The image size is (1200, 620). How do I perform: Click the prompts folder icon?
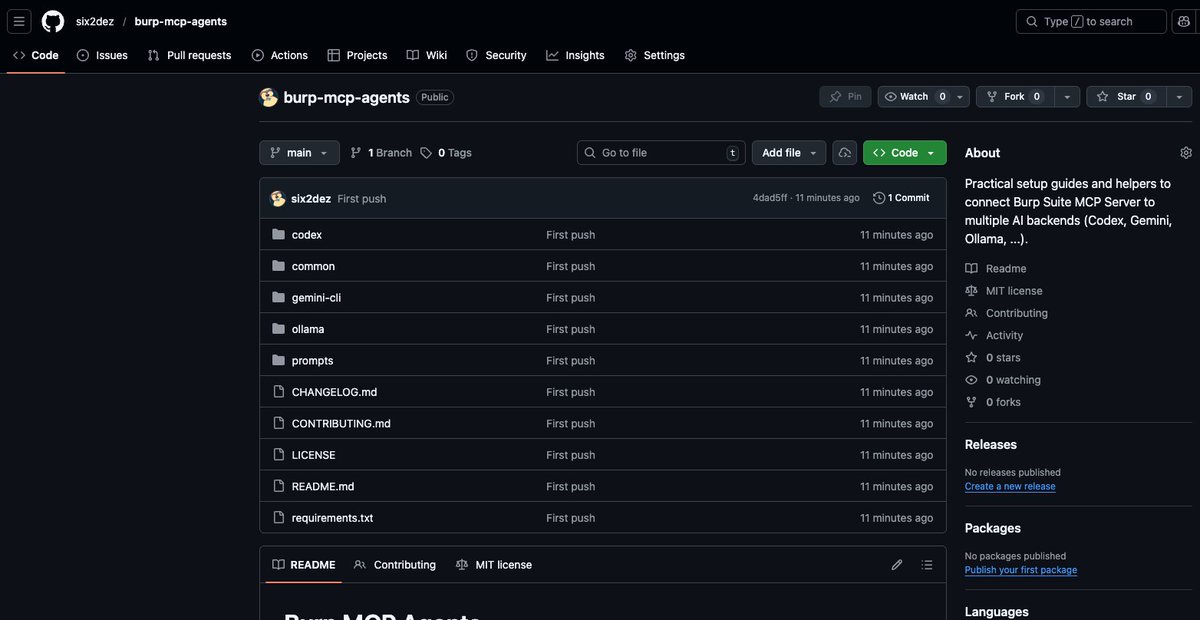click(279, 360)
